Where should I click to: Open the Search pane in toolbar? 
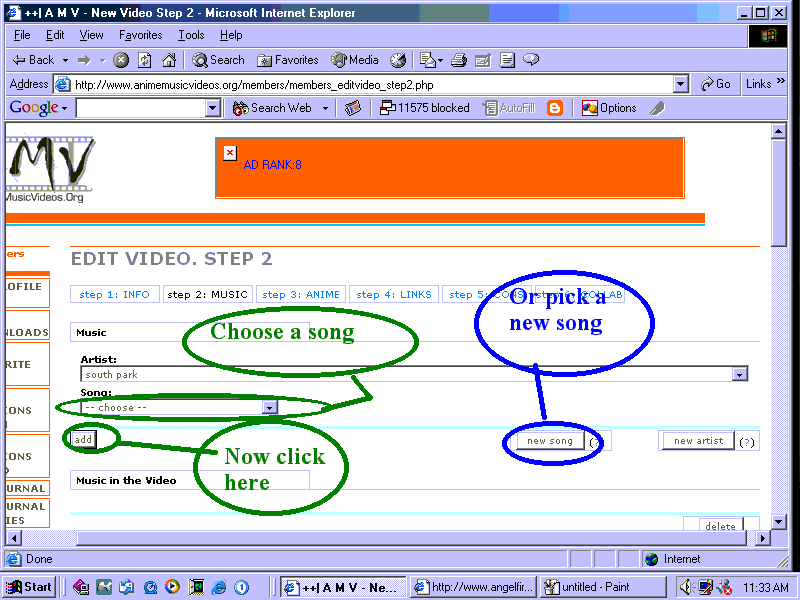pos(218,60)
